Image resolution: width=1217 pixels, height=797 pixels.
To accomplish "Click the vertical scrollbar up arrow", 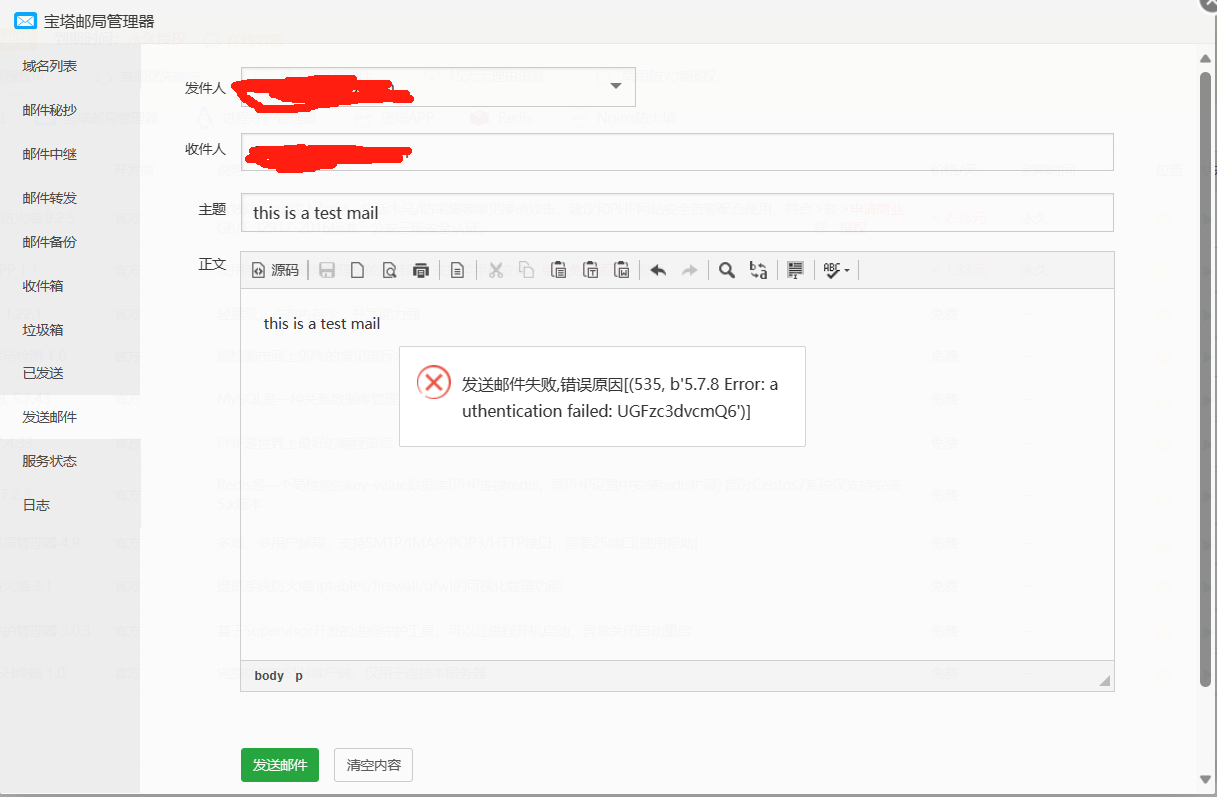I will 1205,58.
